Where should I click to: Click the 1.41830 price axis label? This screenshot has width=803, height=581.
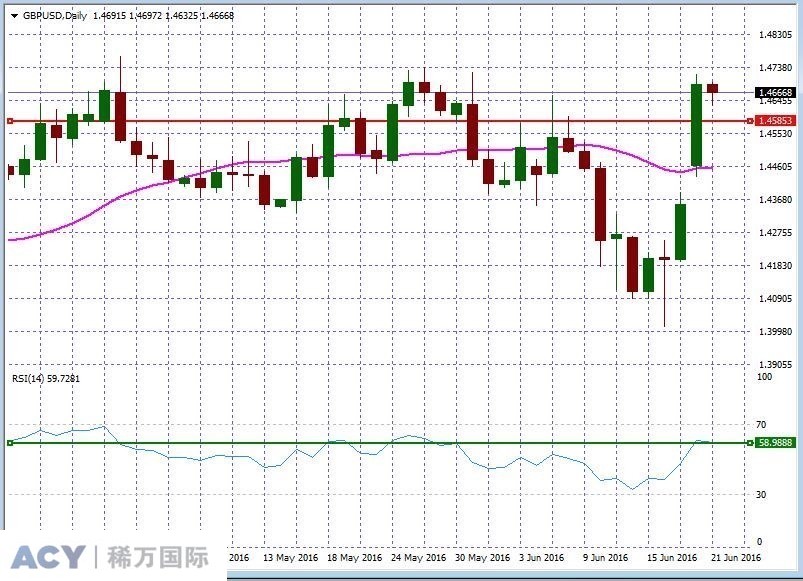pyautogui.click(x=775, y=265)
